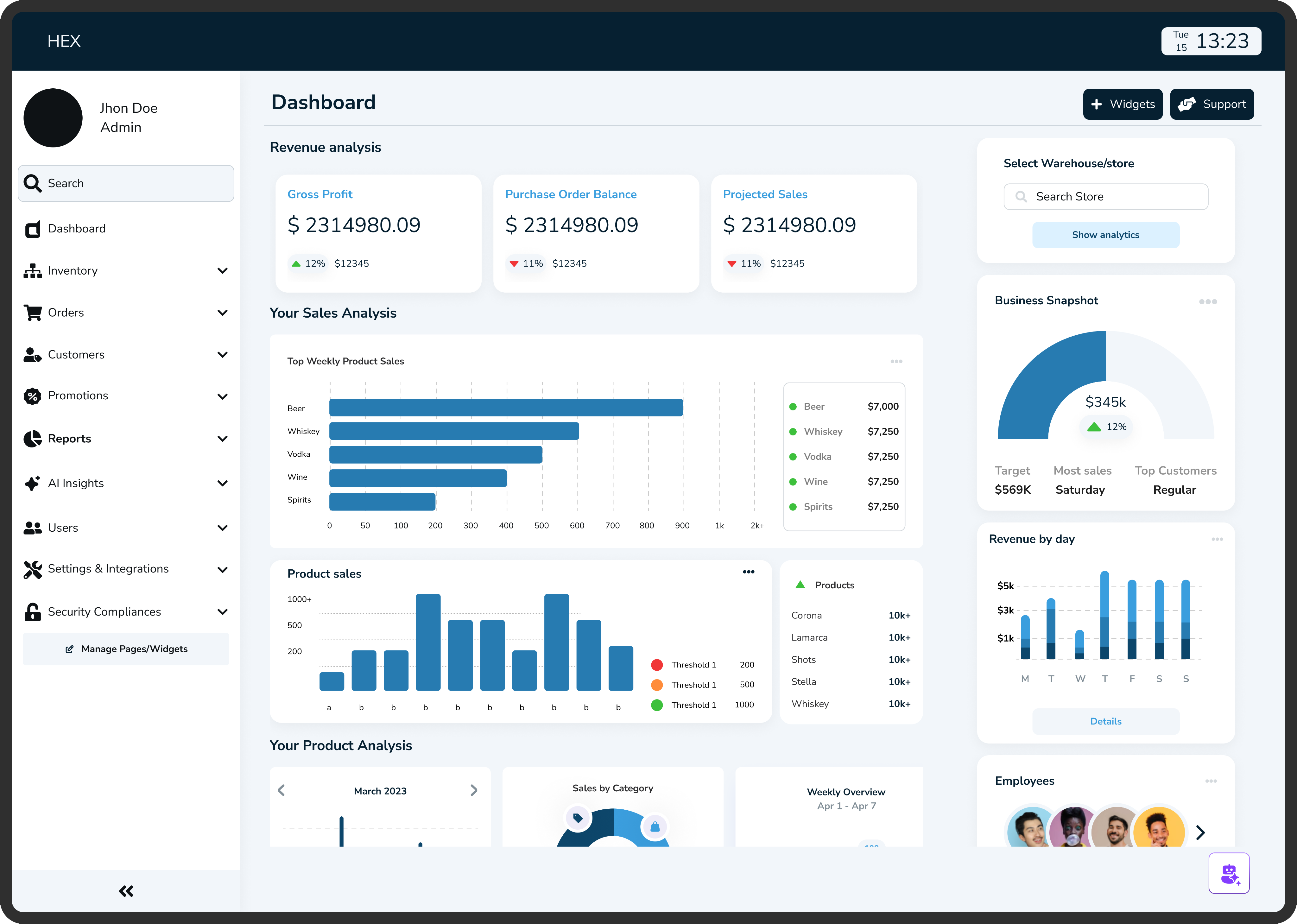Click the Revenue by day more-options dots
Viewport: 1297px width, 924px height.
point(1217,539)
